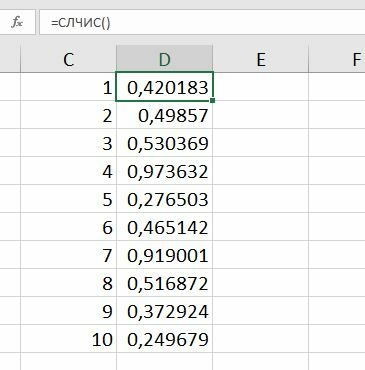The width and height of the screenshot is (365, 370).
Task: Select cell with value 0,420183
Action: pos(165,86)
